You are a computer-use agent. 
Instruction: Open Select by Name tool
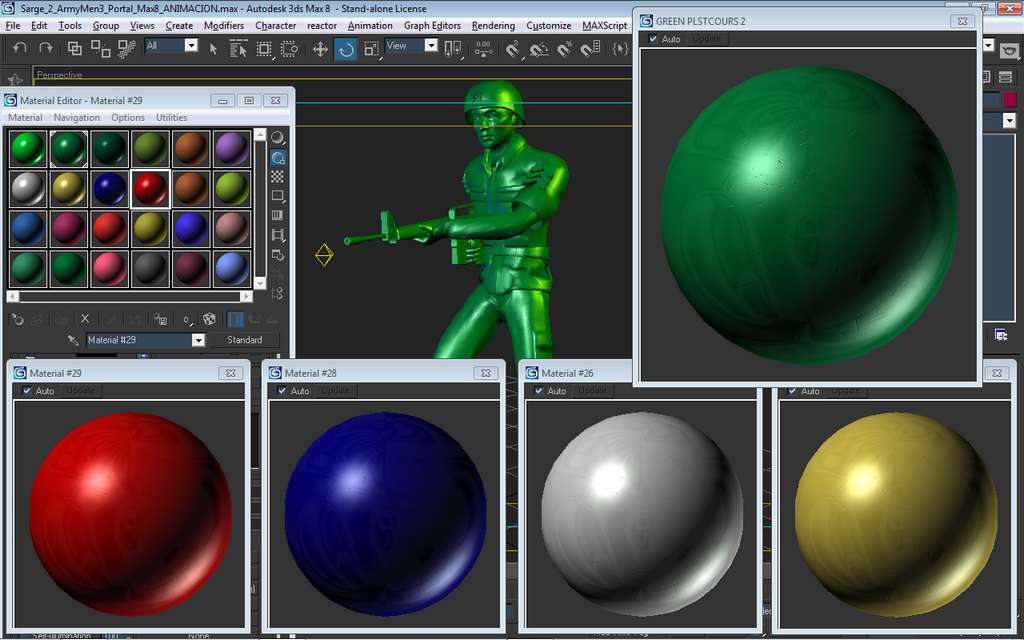pos(238,49)
